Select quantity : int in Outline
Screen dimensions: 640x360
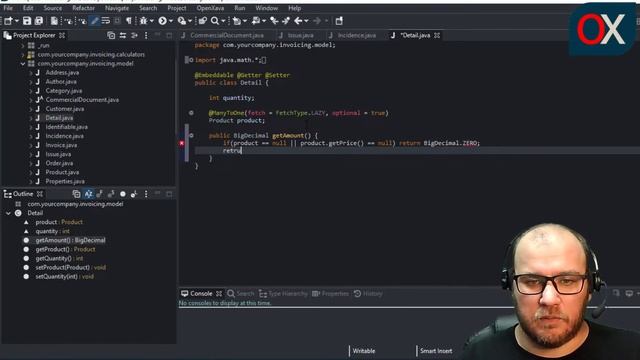(x=52, y=231)
